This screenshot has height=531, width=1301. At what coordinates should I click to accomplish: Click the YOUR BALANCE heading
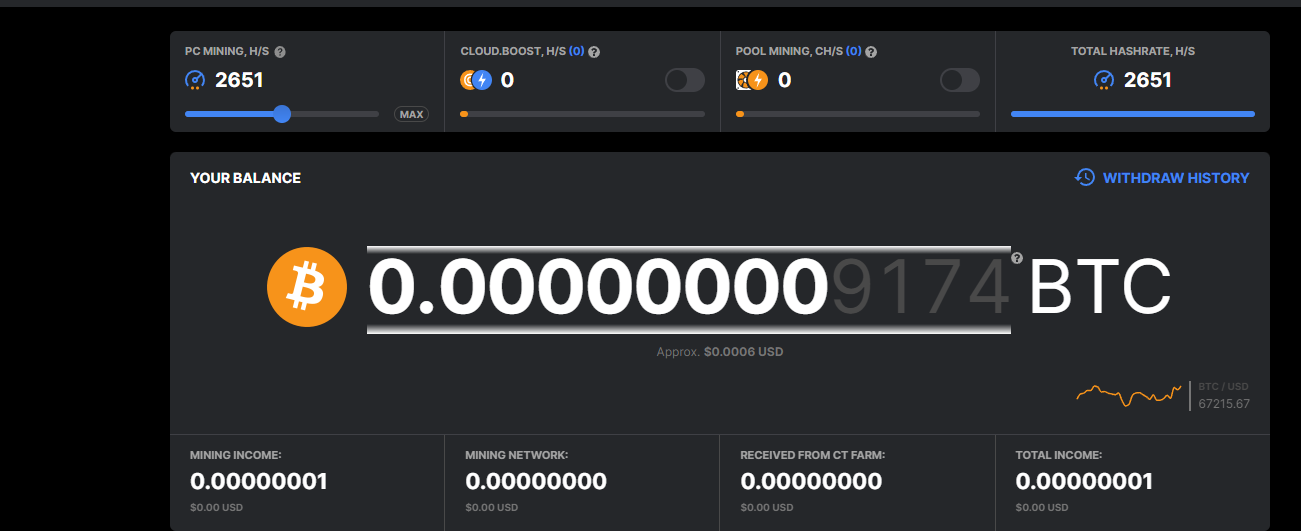(x=245, y=178)
